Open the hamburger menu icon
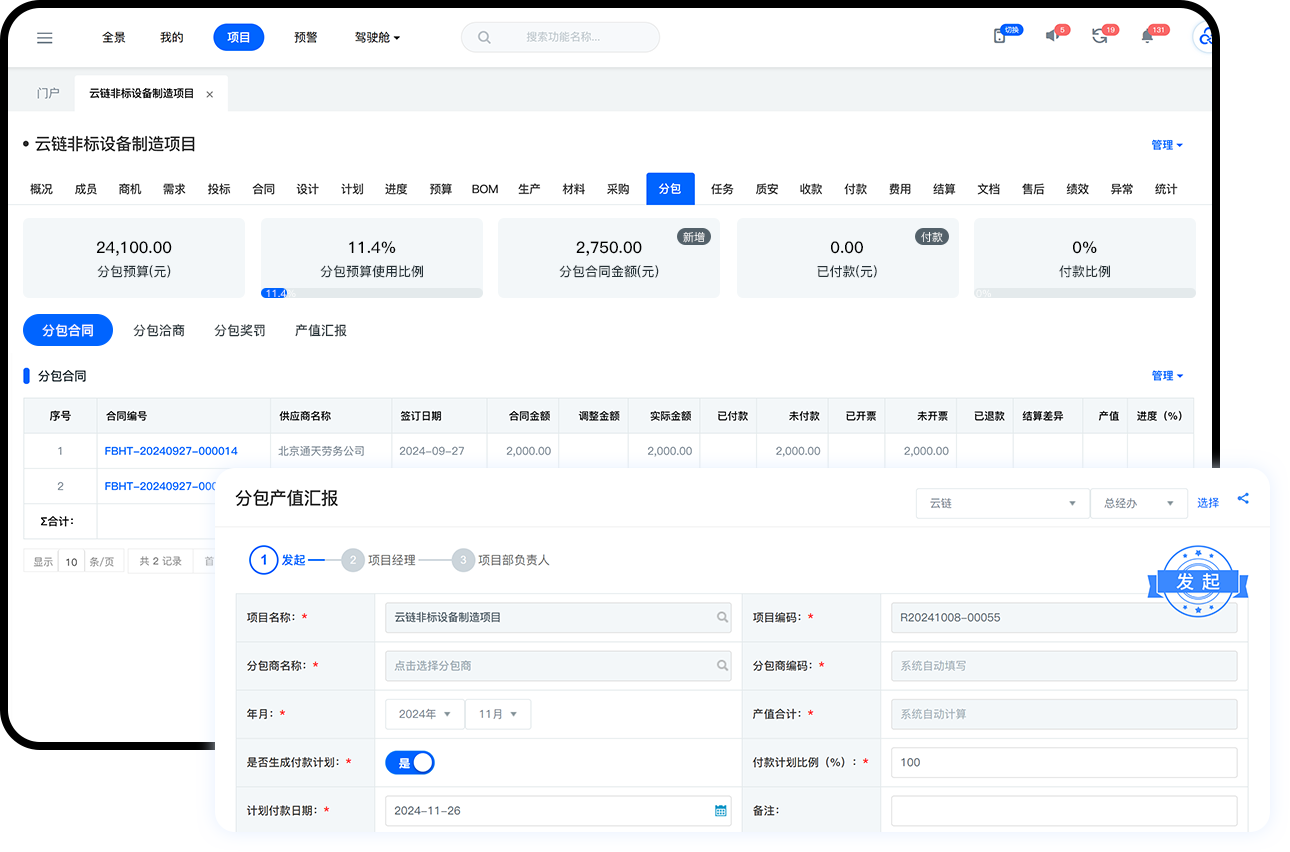This screenshot has width=1290, height=852. 44,38
